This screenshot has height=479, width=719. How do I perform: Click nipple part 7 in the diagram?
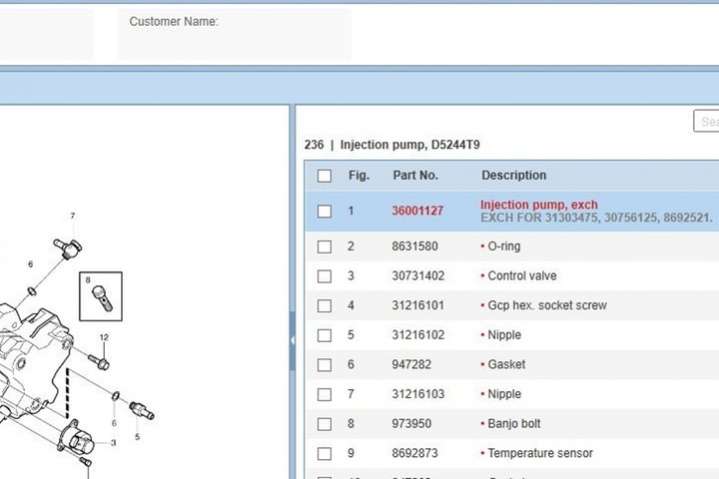click(x=70, y=247)
